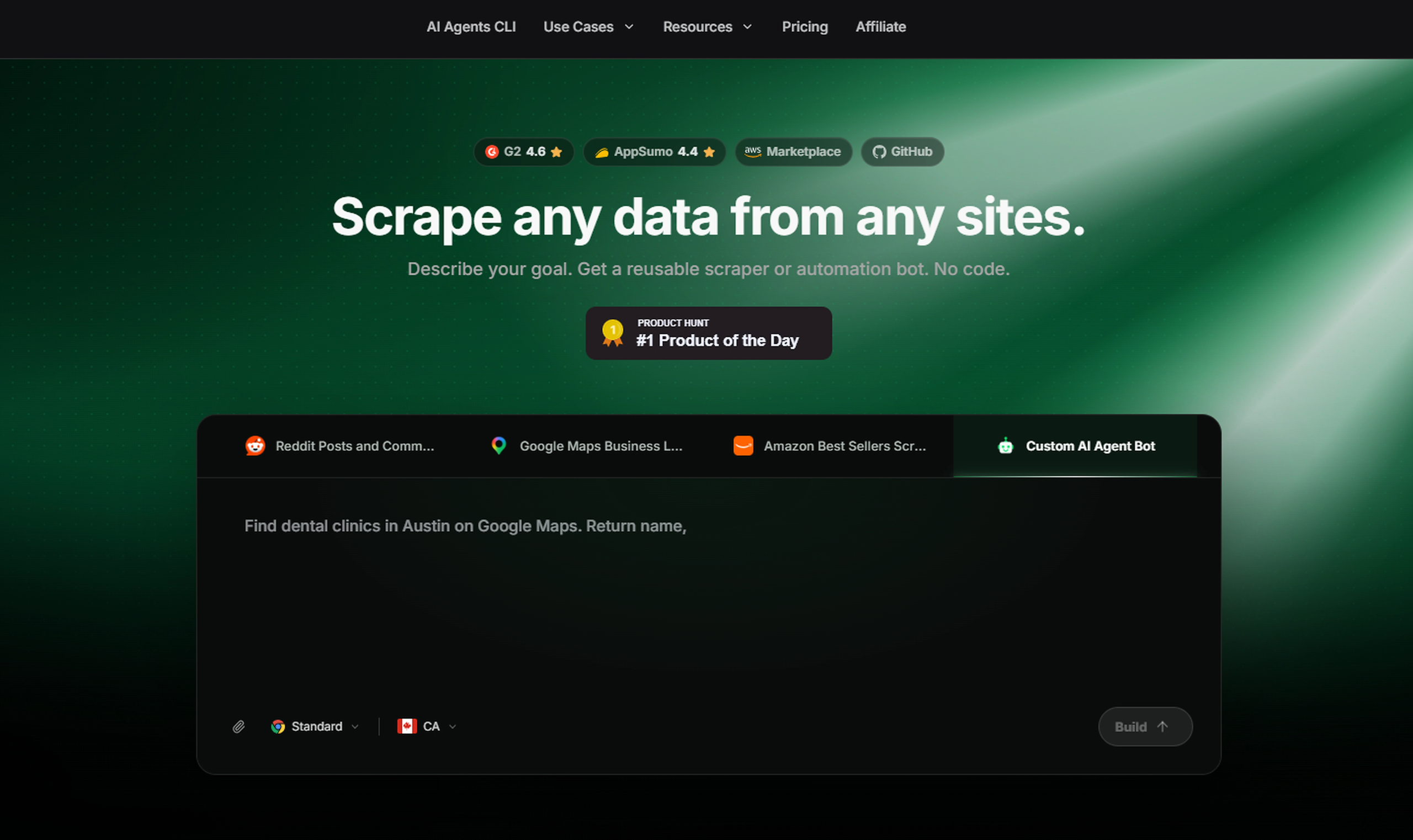Click the Build button
The image size is (1413, 840).
point(1145,726)
